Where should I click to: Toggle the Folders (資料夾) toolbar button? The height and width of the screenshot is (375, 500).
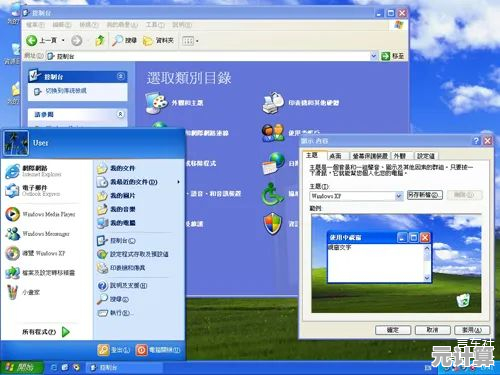coord(158,41)
